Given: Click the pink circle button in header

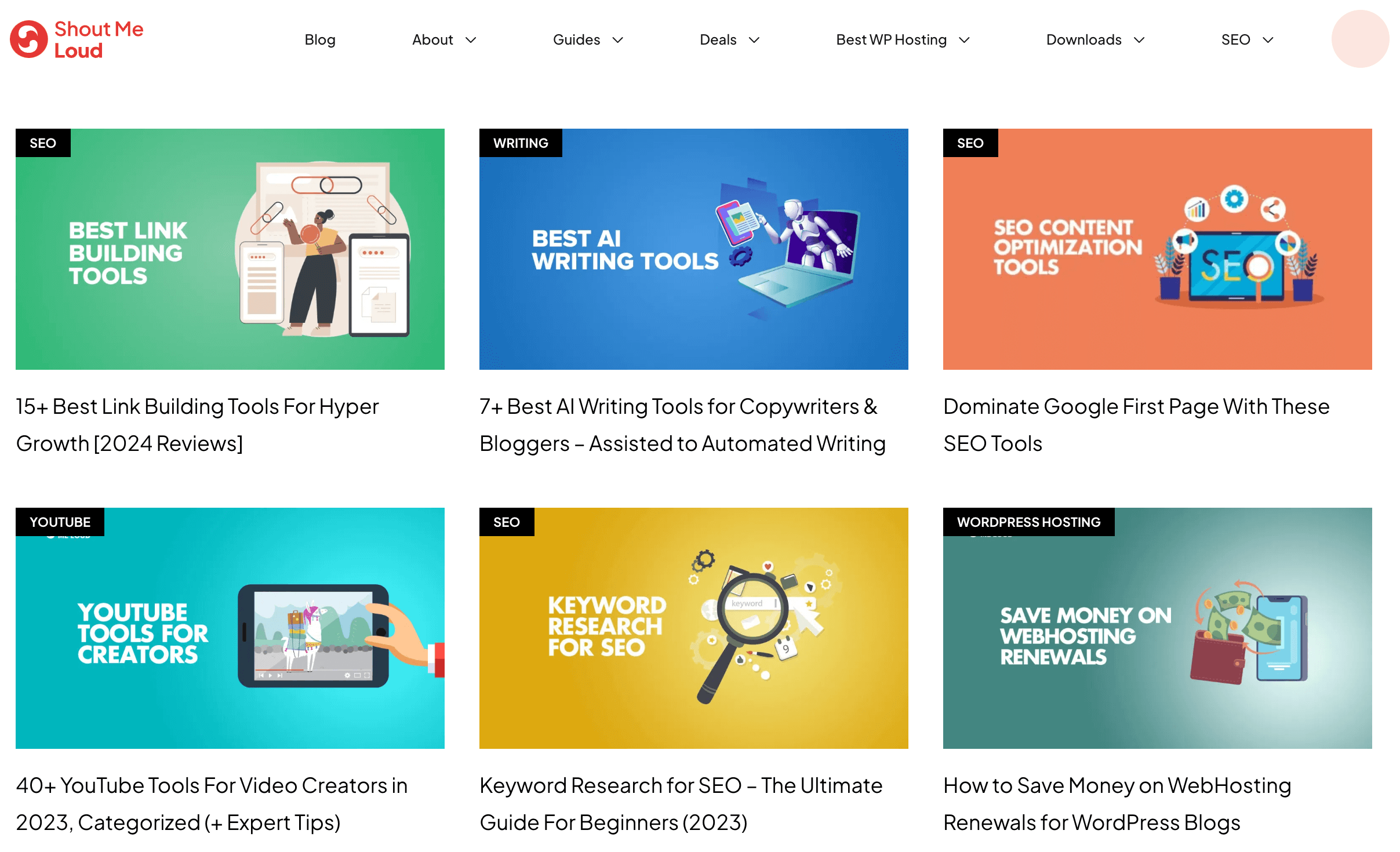Looking at the screenshot, I should point(1359,39).
